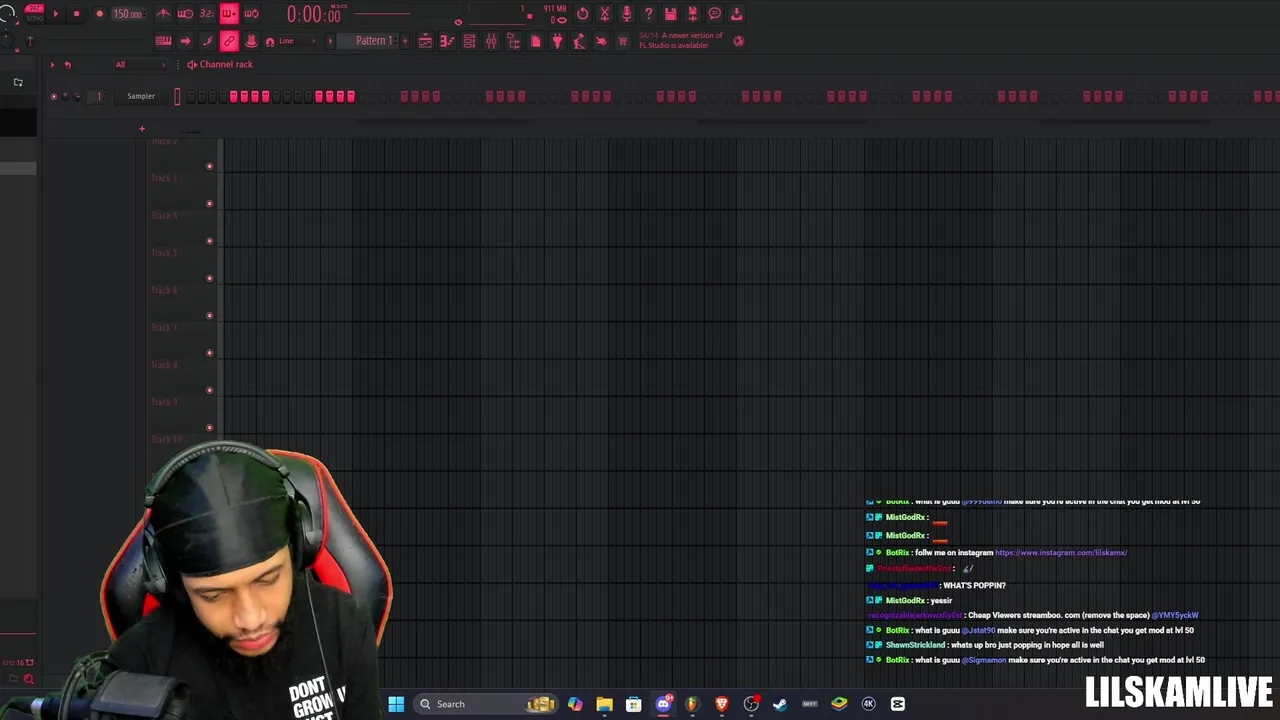Viewport: 1280px width, 720px height.
Task: Open the chat bubble icon in toolbar
Action: tap(714, 14)
